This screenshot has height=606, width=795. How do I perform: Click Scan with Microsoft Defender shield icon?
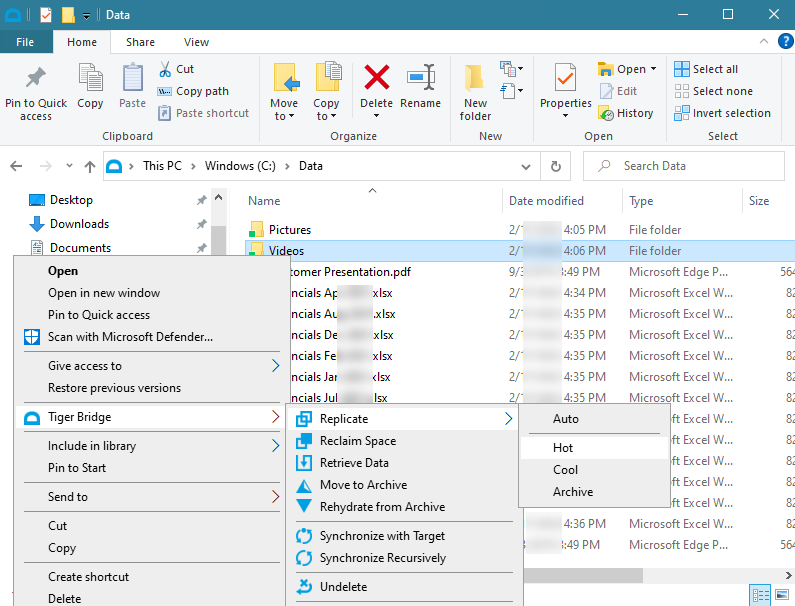click(x=32, y=337)
